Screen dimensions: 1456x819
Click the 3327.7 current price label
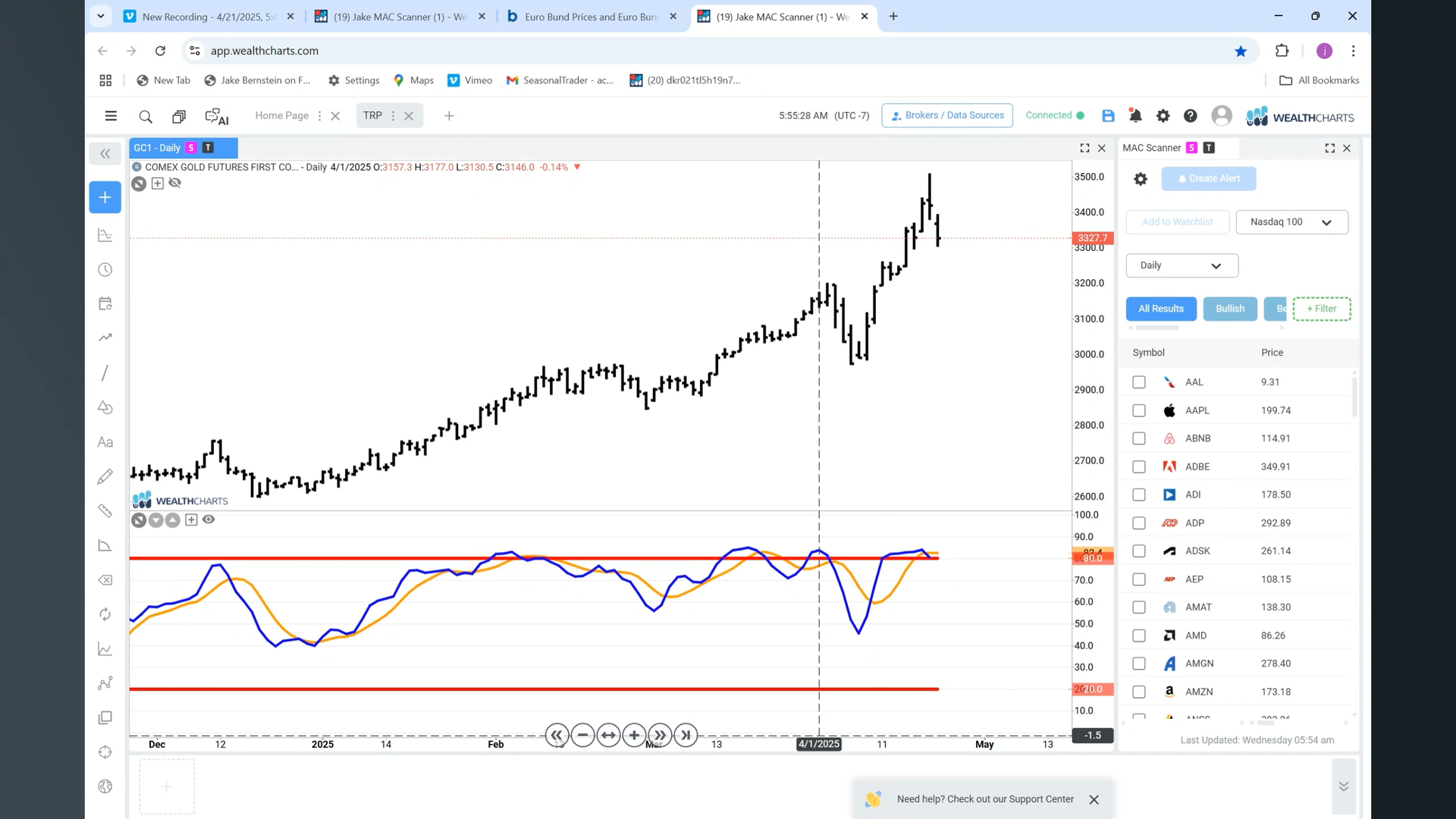(1092, 238)
